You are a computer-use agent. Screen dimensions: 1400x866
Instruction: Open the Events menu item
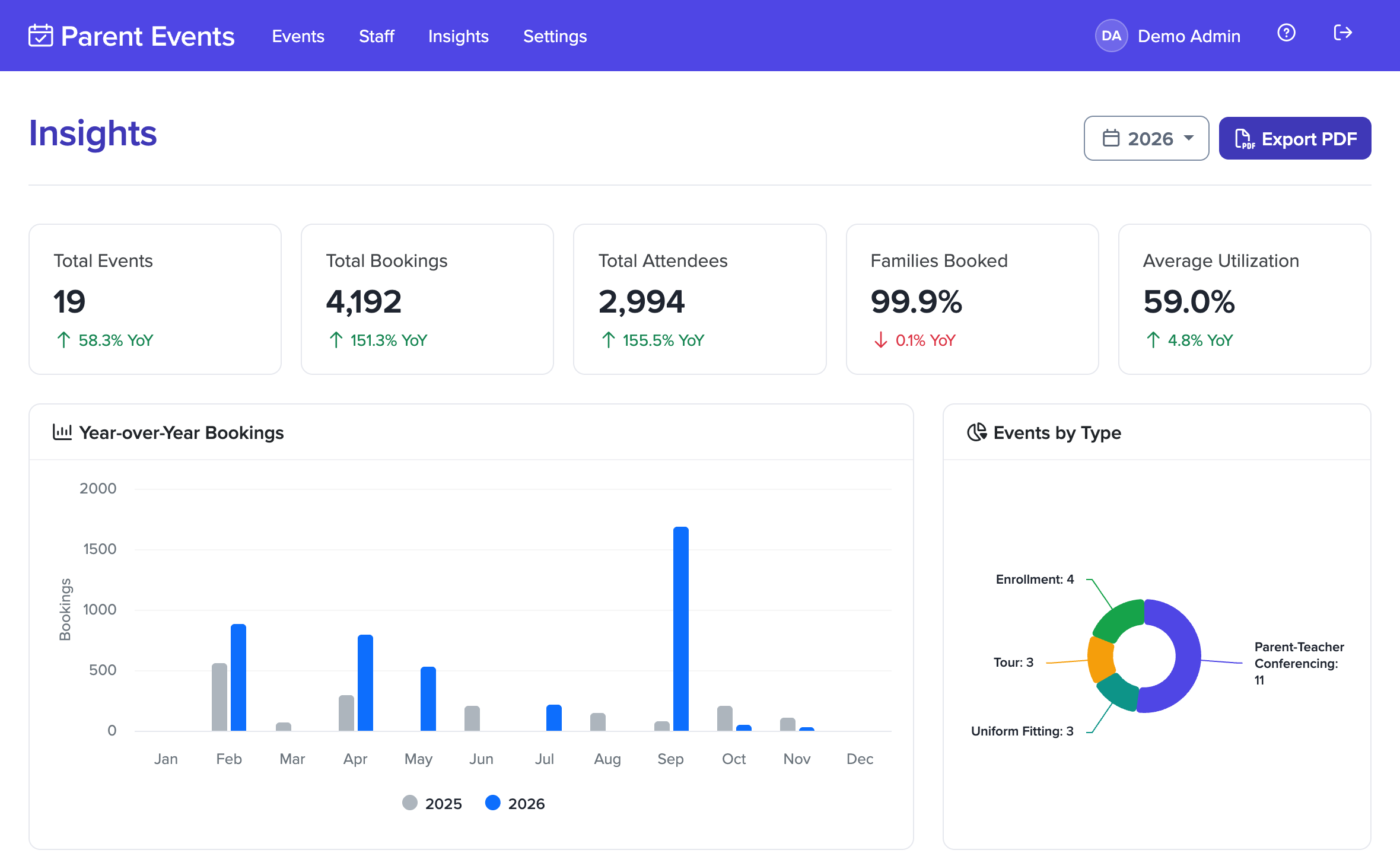pyautogui.click(x=298, y=36)
